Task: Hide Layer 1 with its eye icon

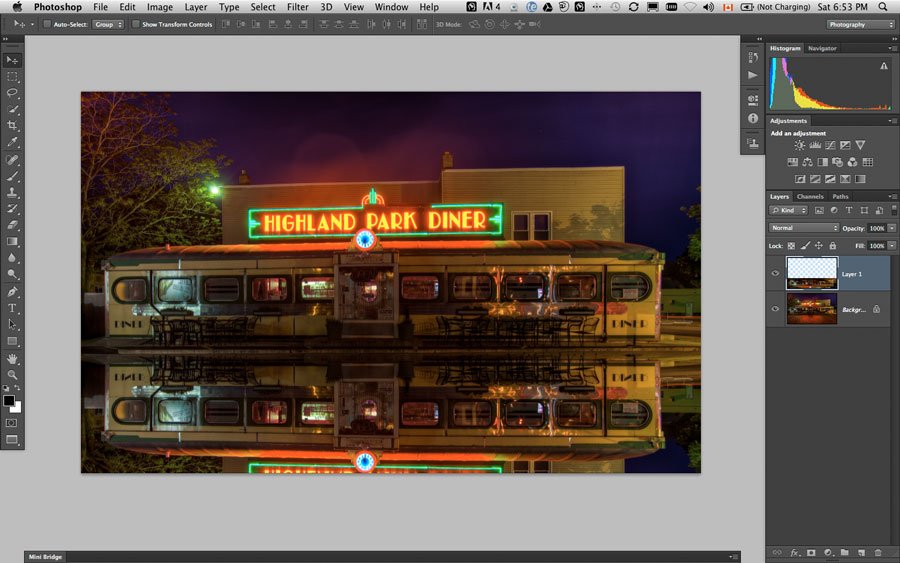Action: 775,273
